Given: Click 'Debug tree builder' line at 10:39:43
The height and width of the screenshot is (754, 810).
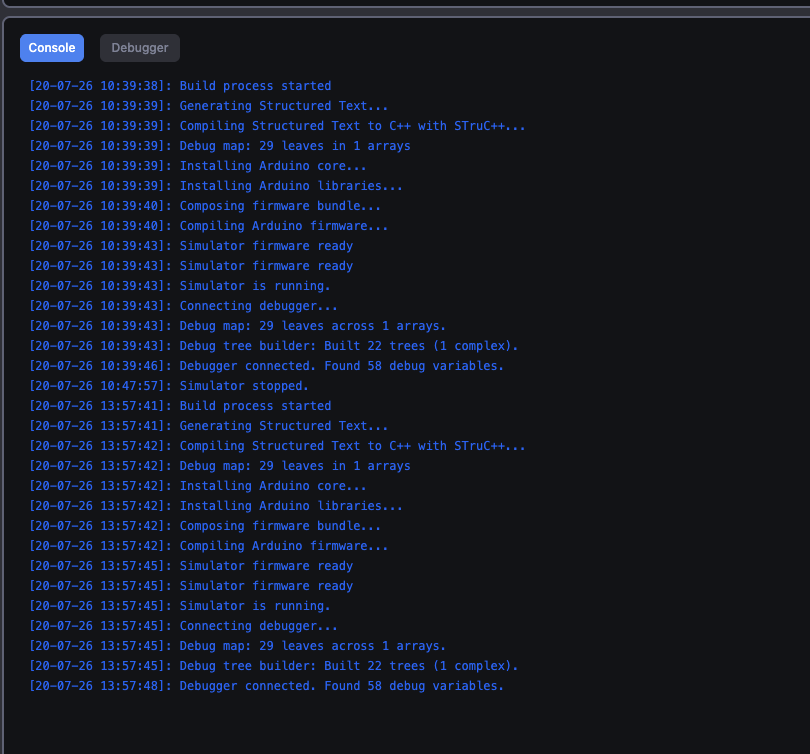Looking at the screenshot, I should [x=274, y=346].
